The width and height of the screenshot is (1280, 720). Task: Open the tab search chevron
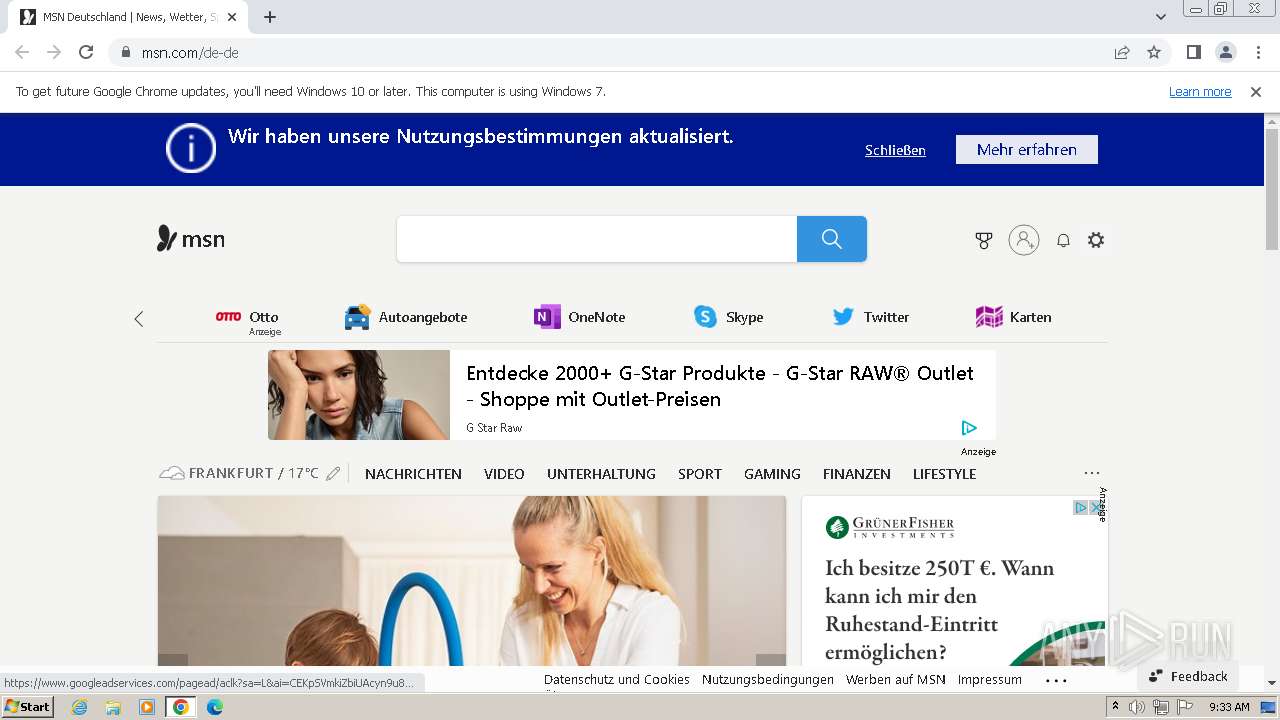[1161, 17]
